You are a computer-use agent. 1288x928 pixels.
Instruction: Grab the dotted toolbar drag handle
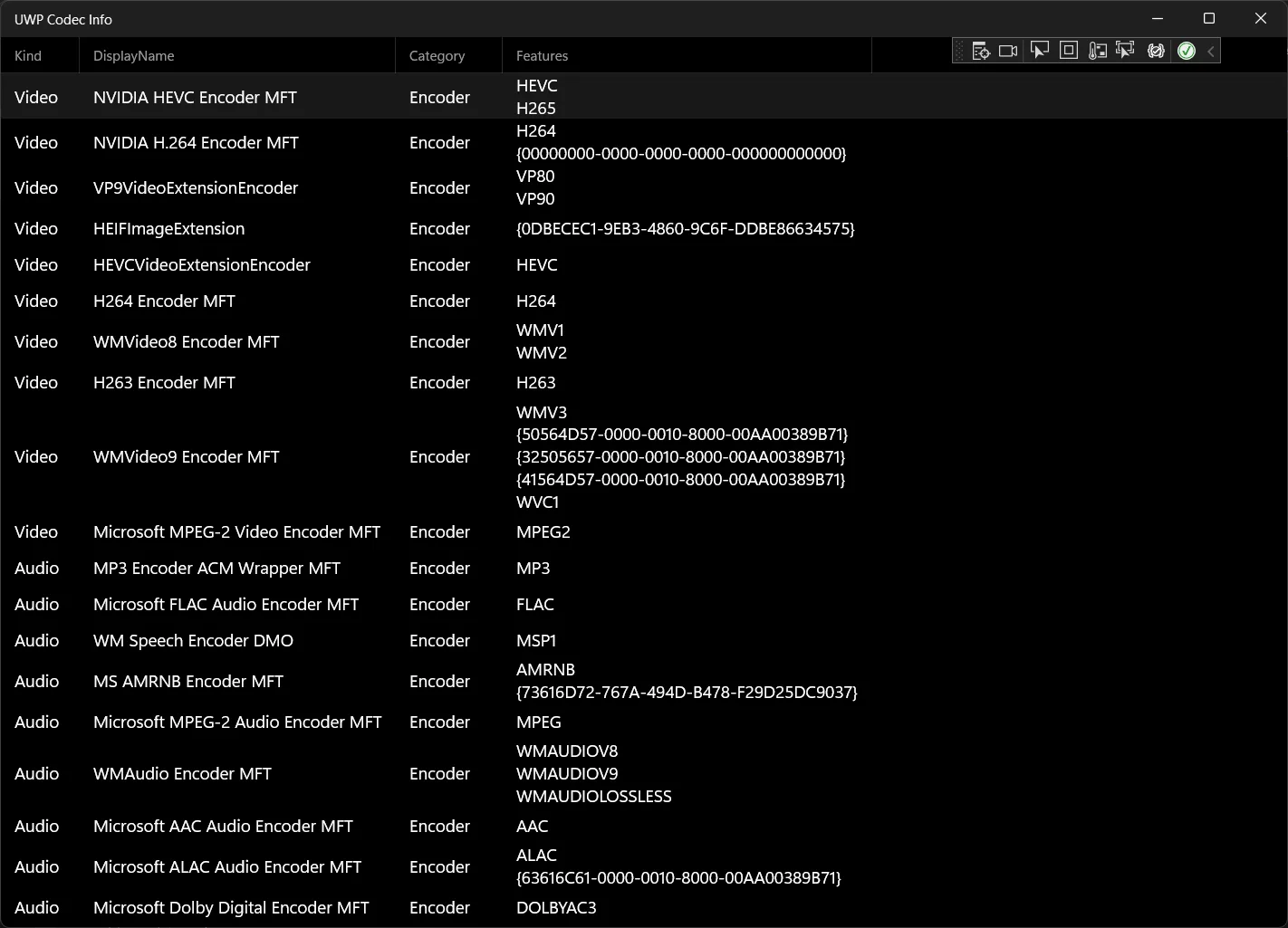(960, 51)
